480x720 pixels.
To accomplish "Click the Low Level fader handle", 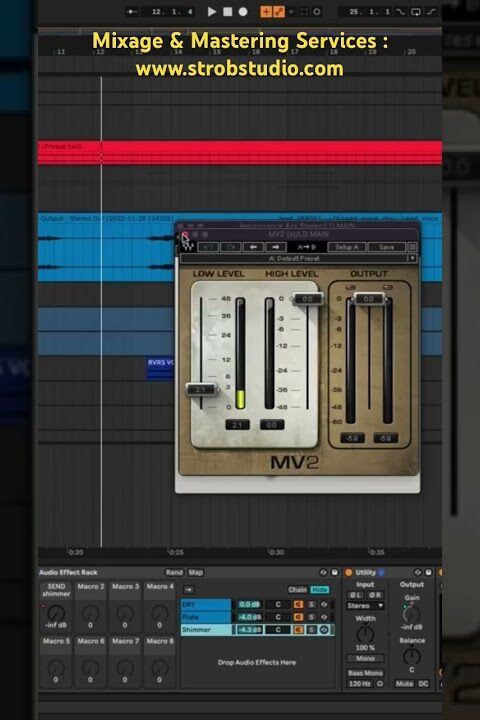I will point(202,389).
